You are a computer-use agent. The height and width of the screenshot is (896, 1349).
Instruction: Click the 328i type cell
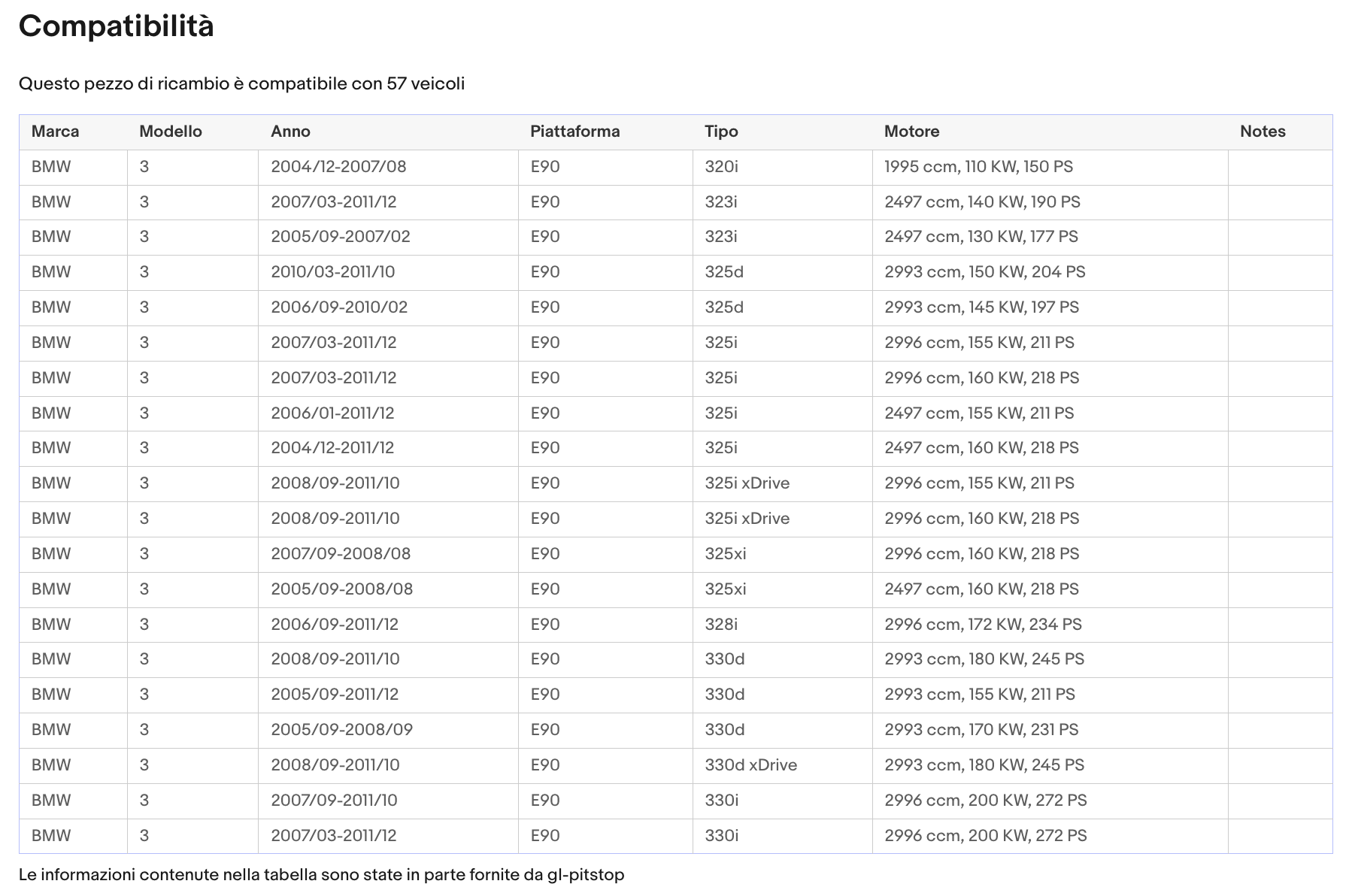[x=783, y=625]
